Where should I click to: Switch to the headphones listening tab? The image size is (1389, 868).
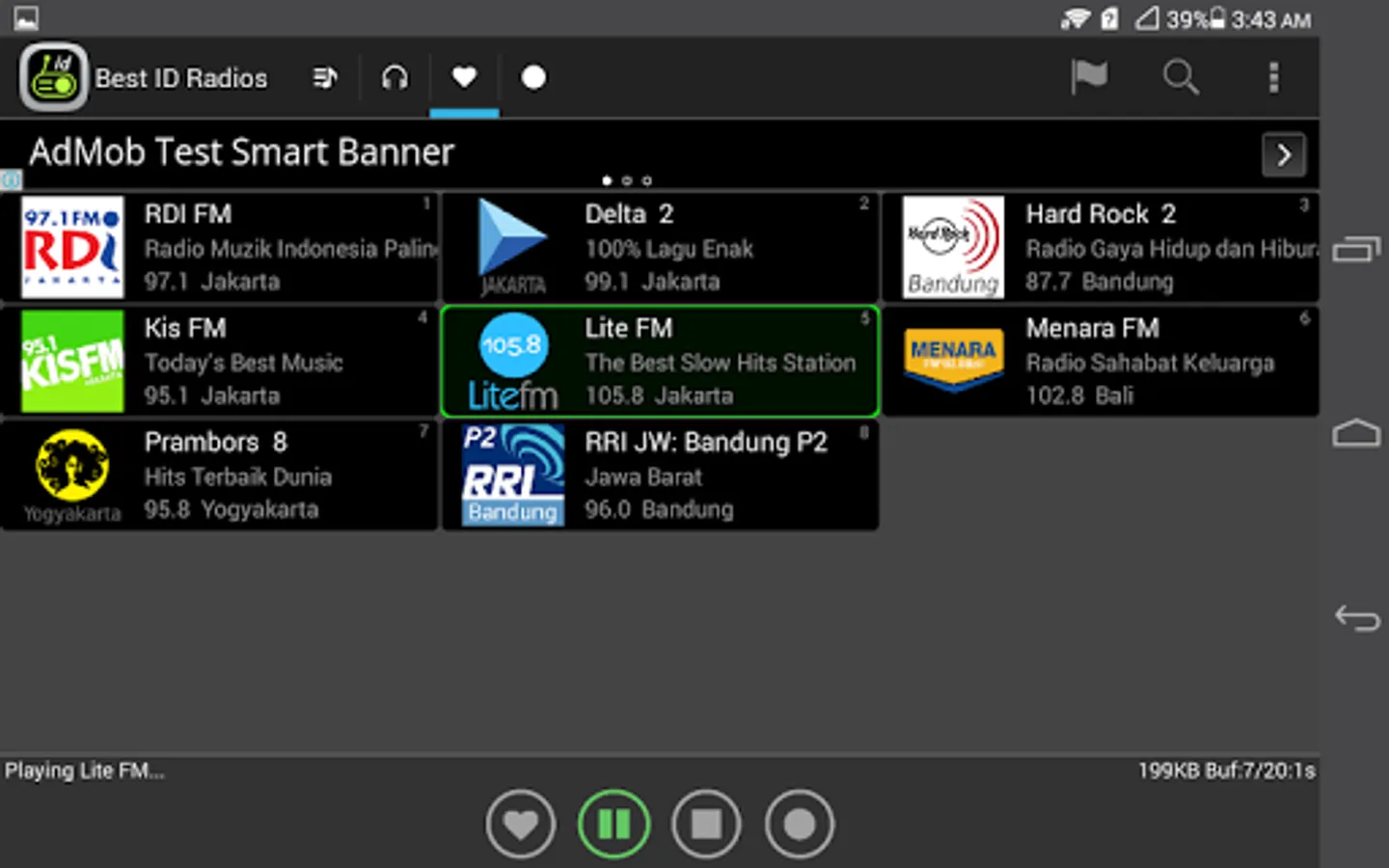coord(395,77)
